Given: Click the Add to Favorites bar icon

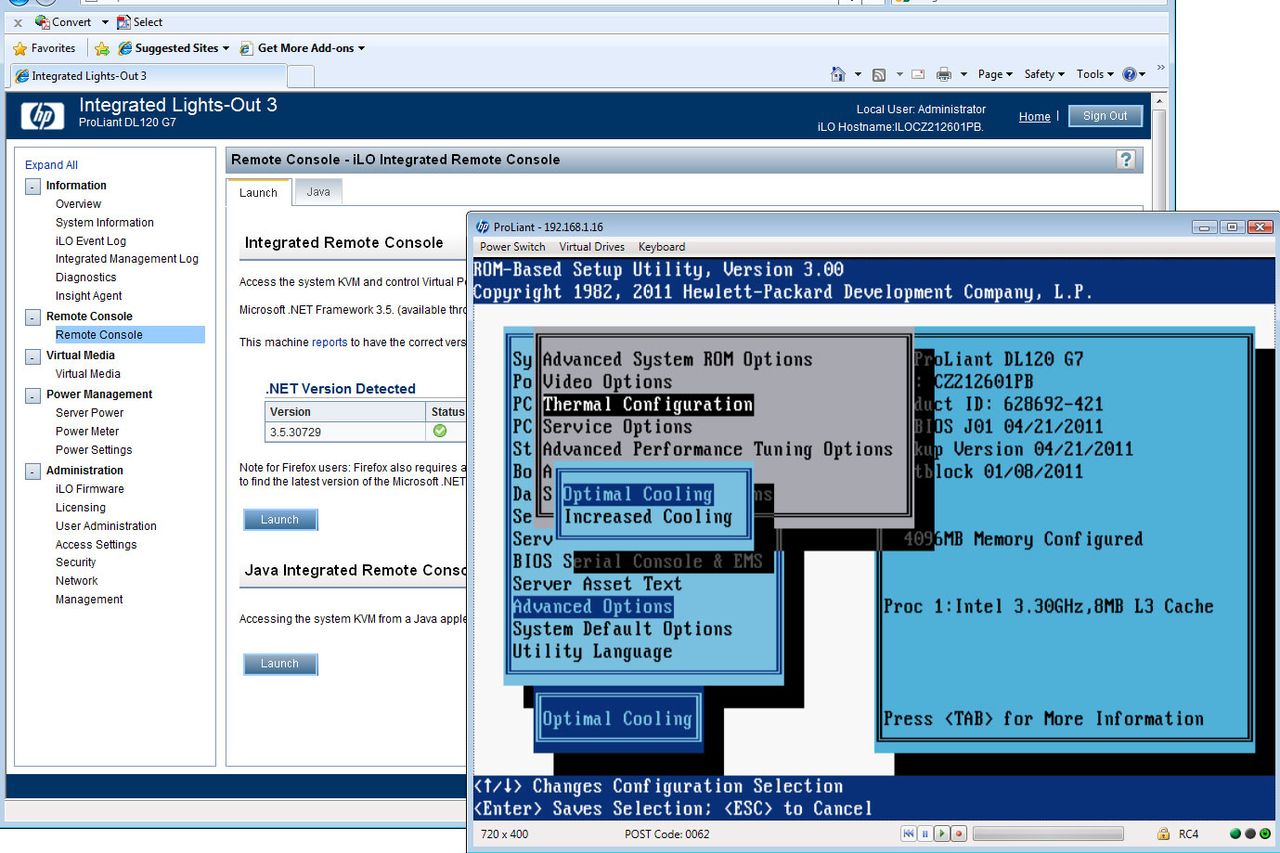Looking at the screenshot, I should (x=102, y=48).
